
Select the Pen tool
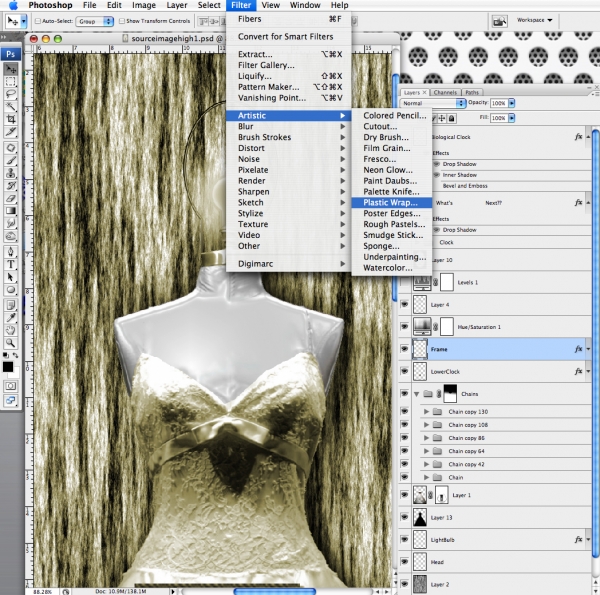11,252
